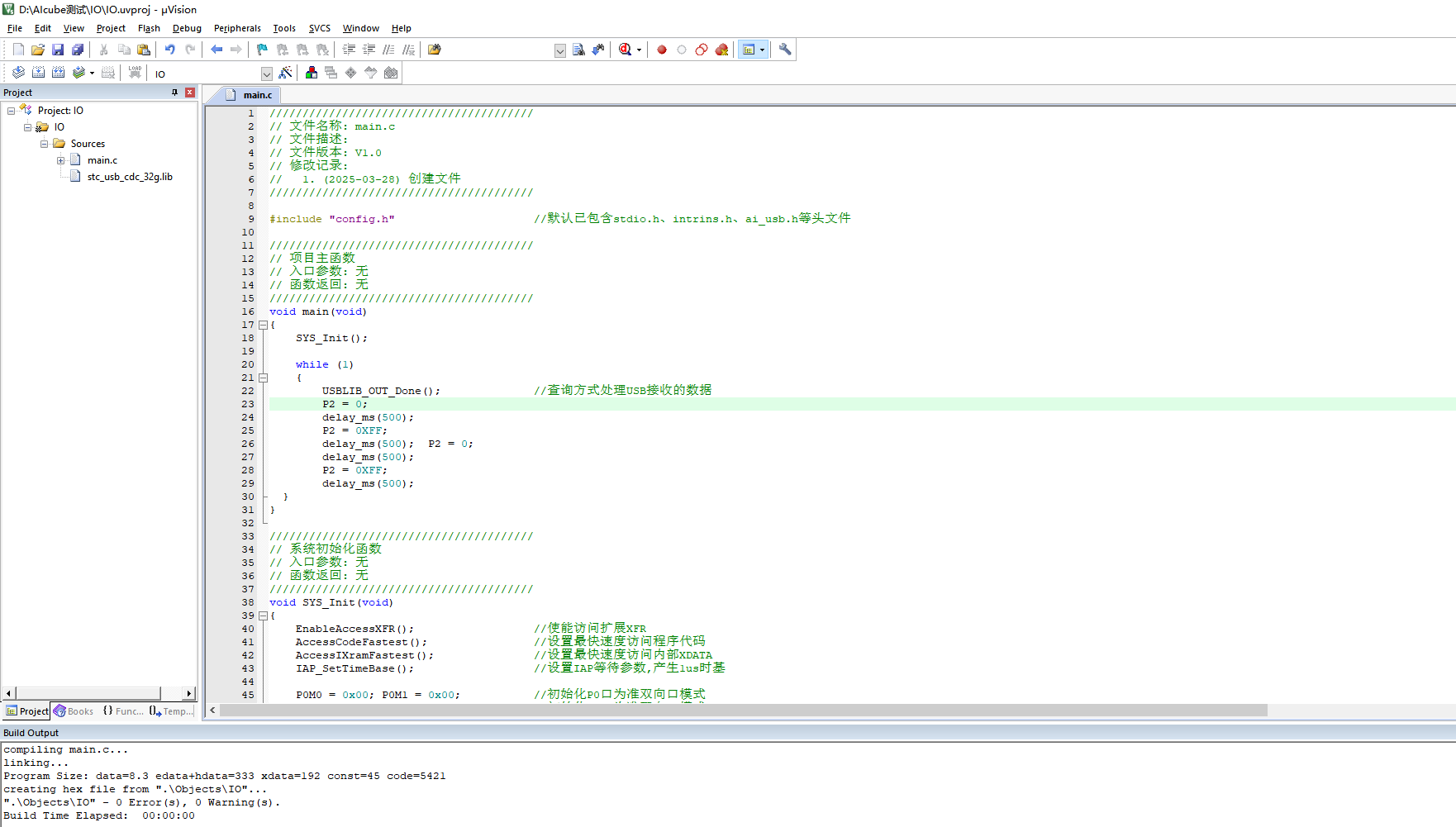1456x827 pixels.
Task: Kill all breakpoints with the red X circle icon
Action: pos(721,50)
